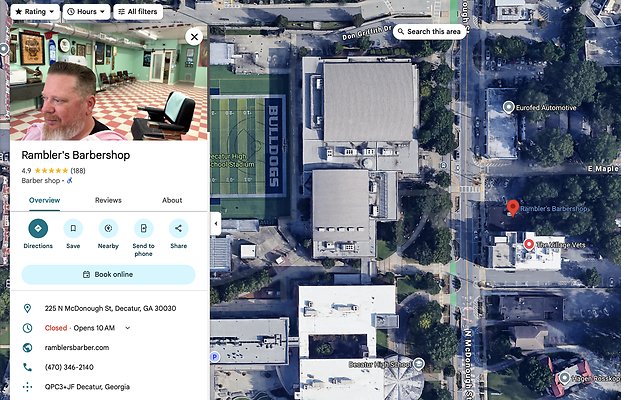Click The Village Vets map marker
Image resolution: width=621 pixels, height=400 pixels.
[x=529, y=244]
